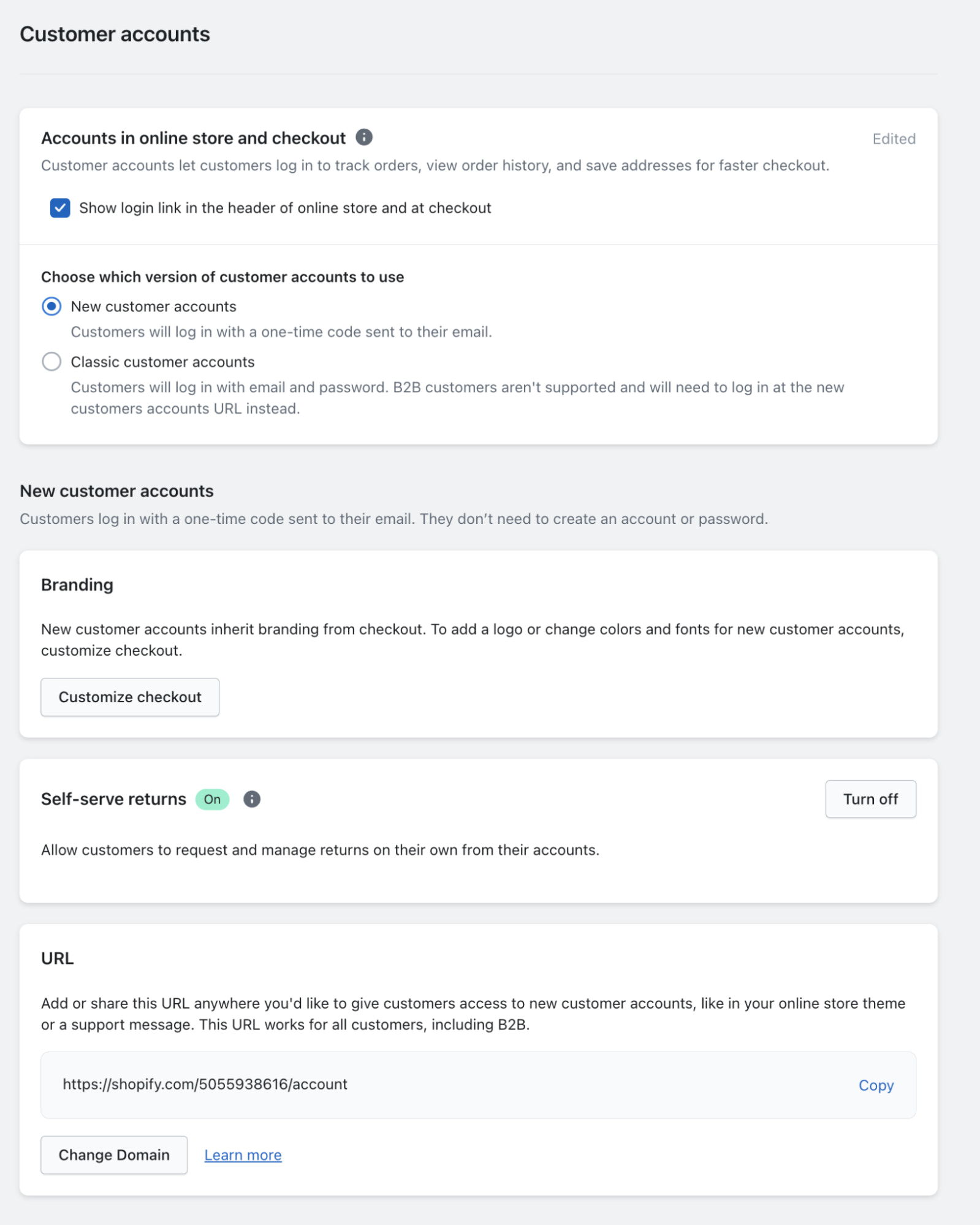This screenshot has width=980, height=1225.
Task: Click the Show login link label text
Action: tap(285, 208)
